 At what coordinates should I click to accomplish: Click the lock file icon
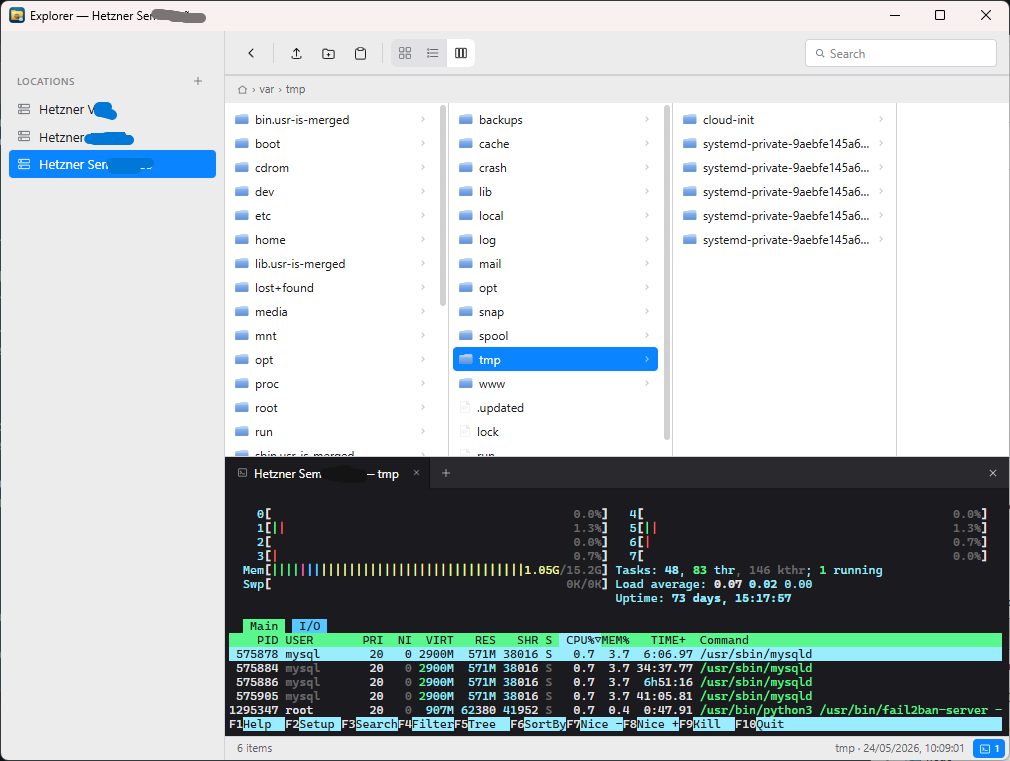pos(464,432)
